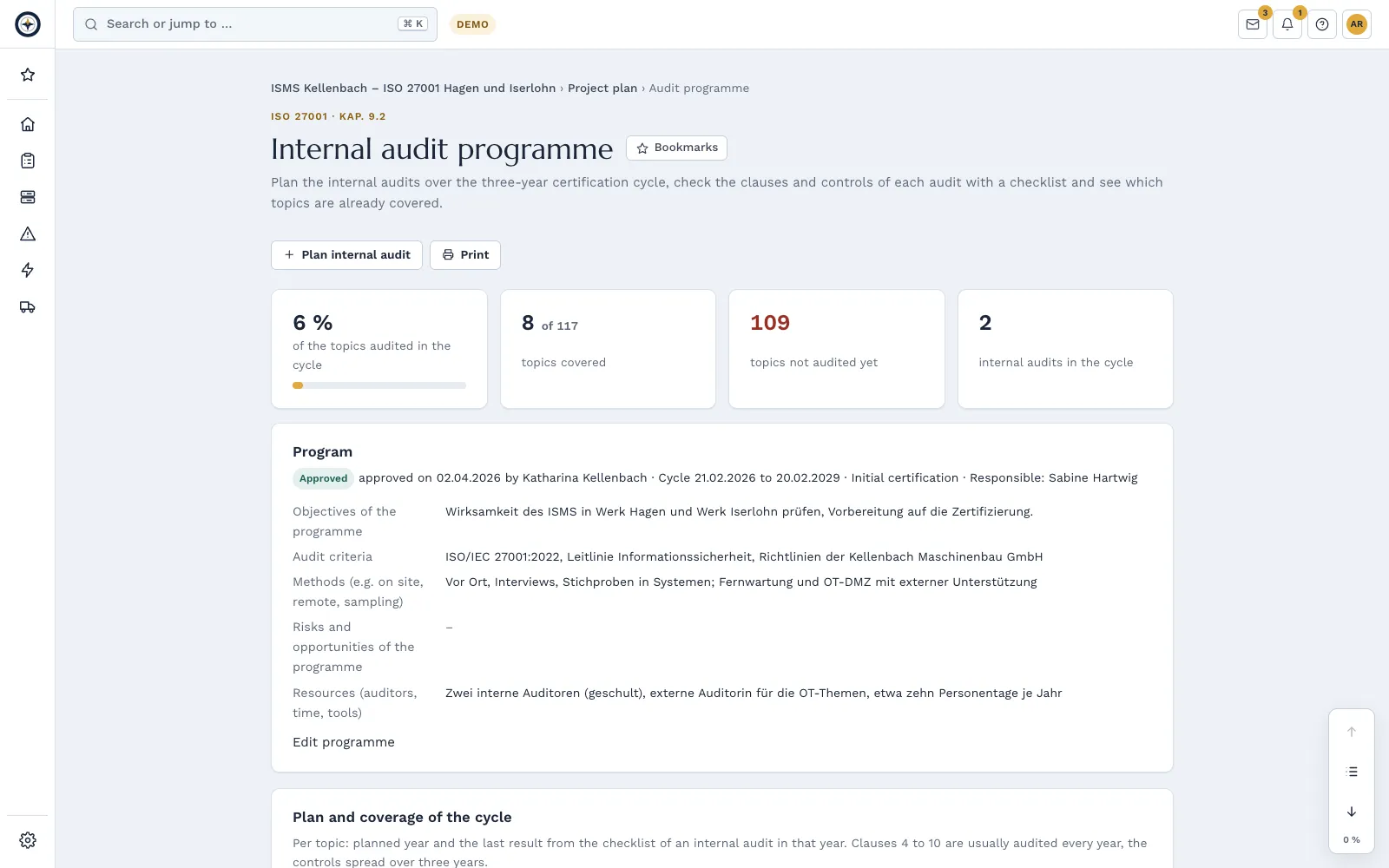Click the DEMO badge
Viewport: 1389px width, 868px height.
tap(472, 24)
